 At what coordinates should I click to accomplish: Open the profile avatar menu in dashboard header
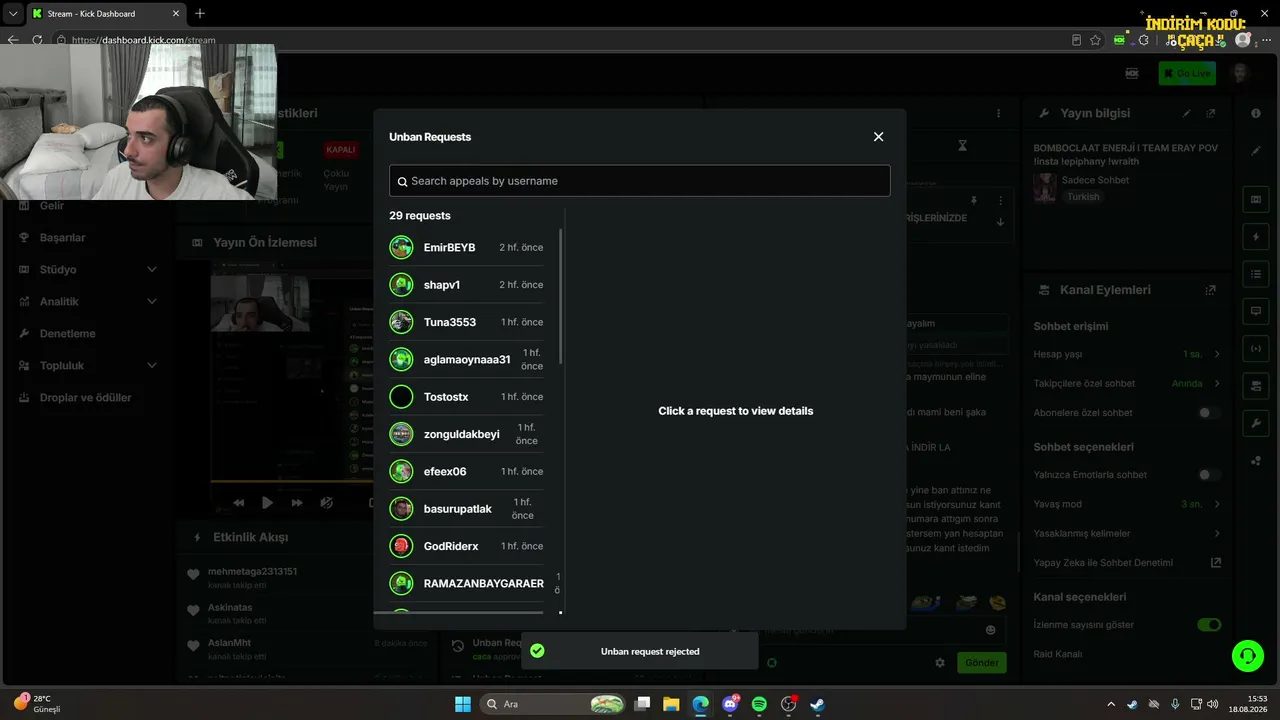(1240, 73)
